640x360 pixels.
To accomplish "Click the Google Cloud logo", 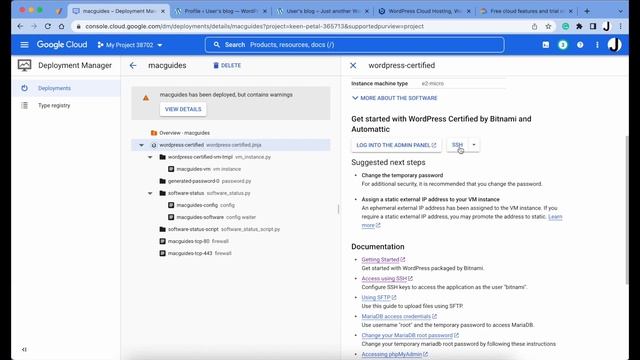I will tap(62, 44).
